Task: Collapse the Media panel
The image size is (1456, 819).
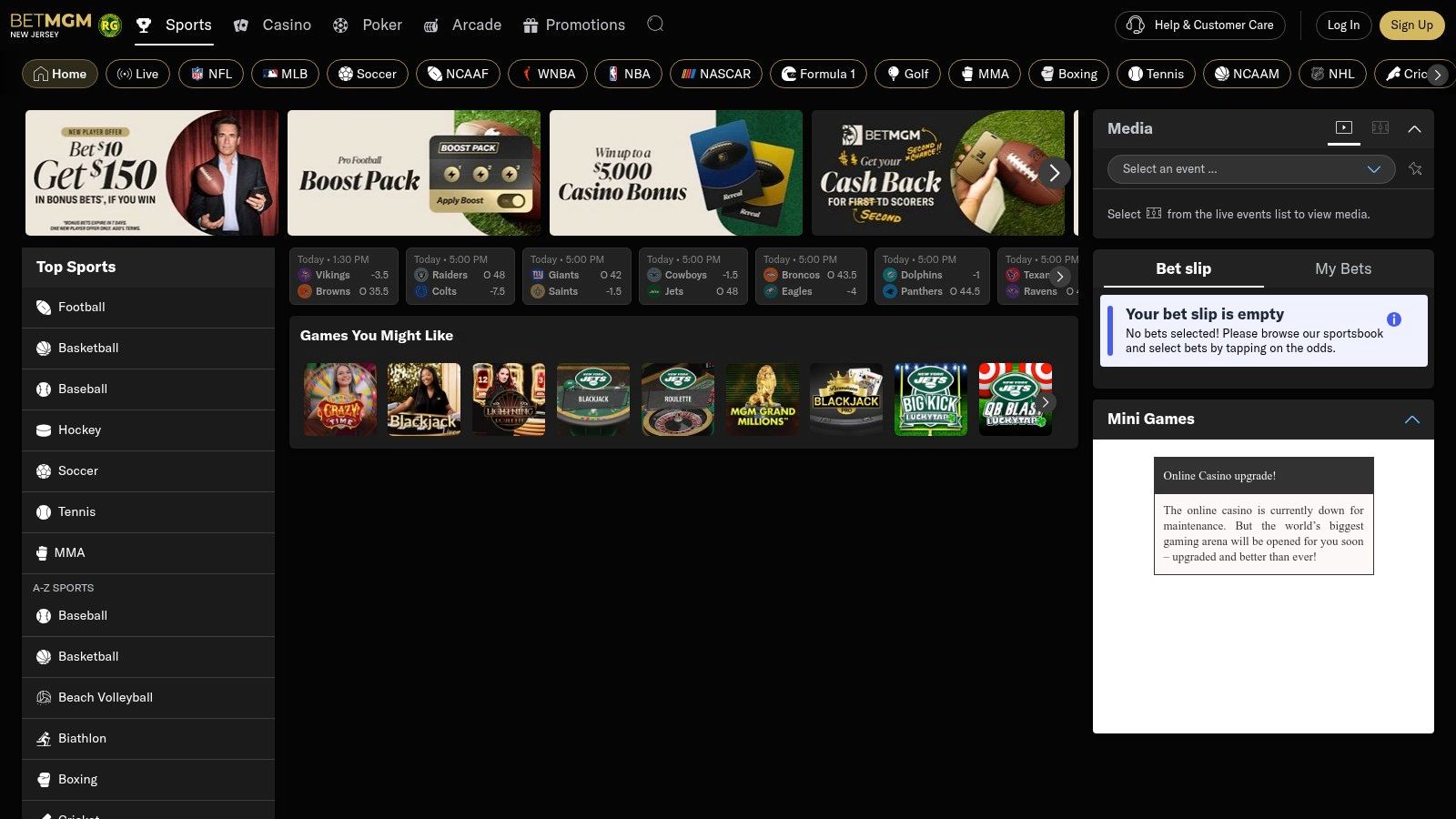Action: coord(1414,129)
